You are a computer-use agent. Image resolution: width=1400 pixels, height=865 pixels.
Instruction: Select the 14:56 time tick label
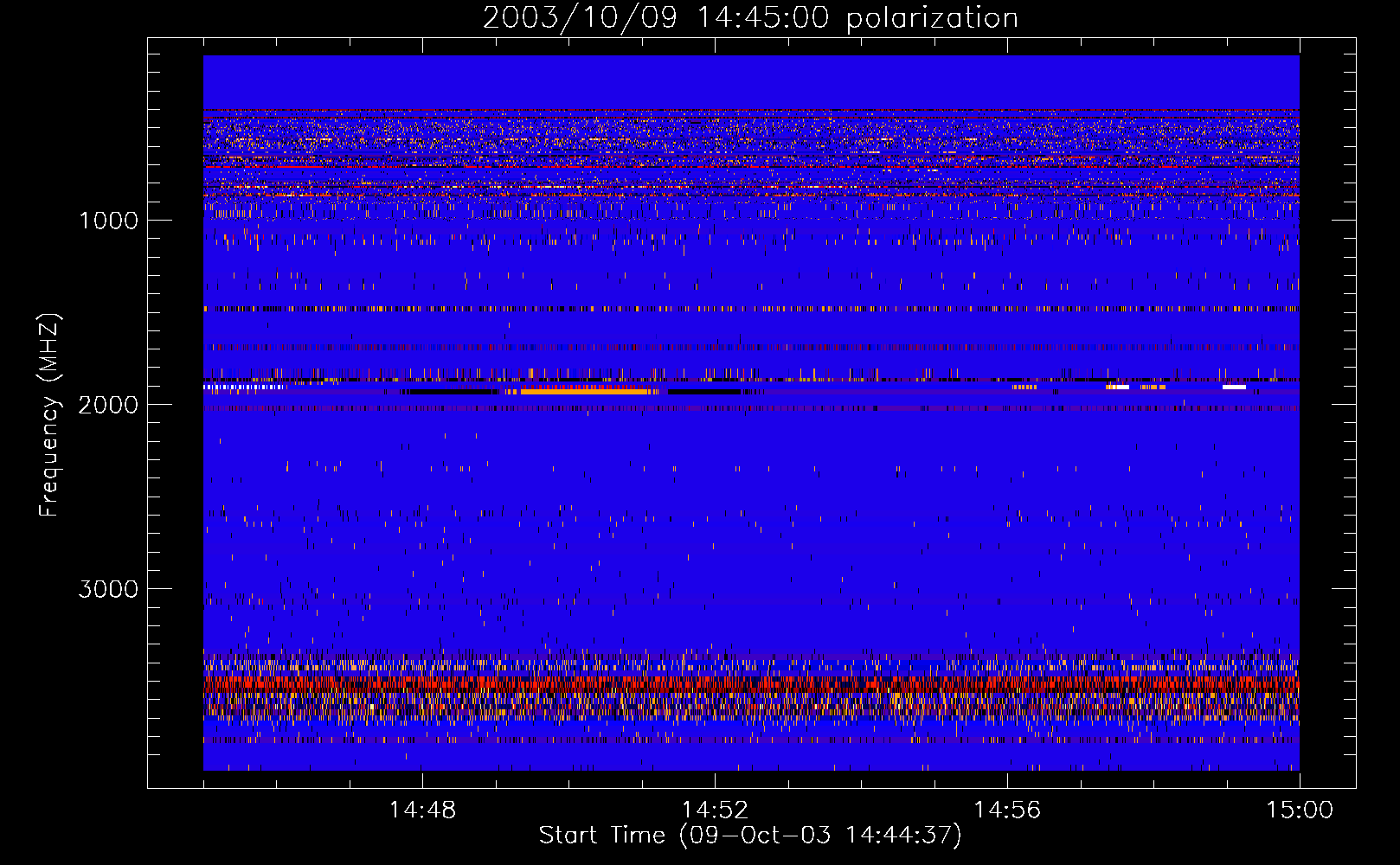(x=1007, y=811)
